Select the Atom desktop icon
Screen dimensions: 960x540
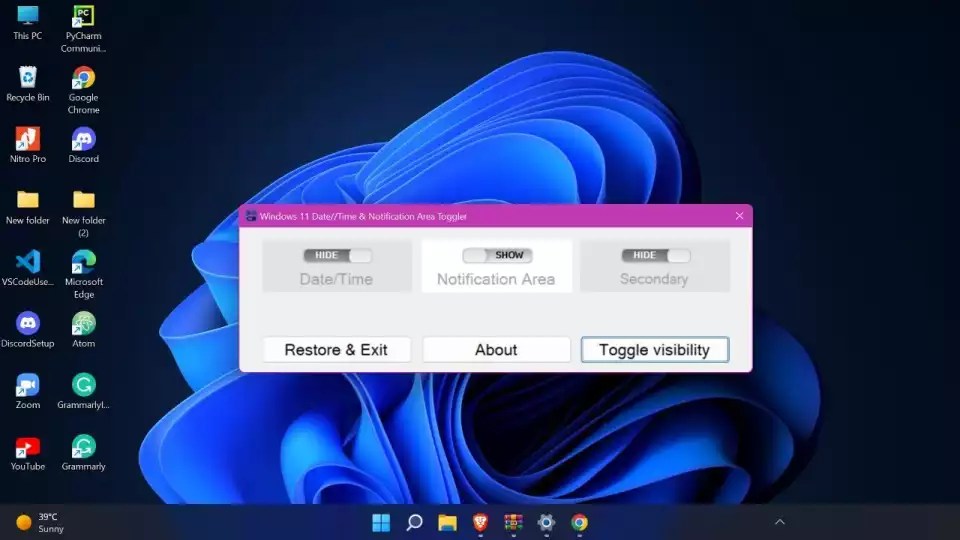pyautogui.click(x=83, y=330)
